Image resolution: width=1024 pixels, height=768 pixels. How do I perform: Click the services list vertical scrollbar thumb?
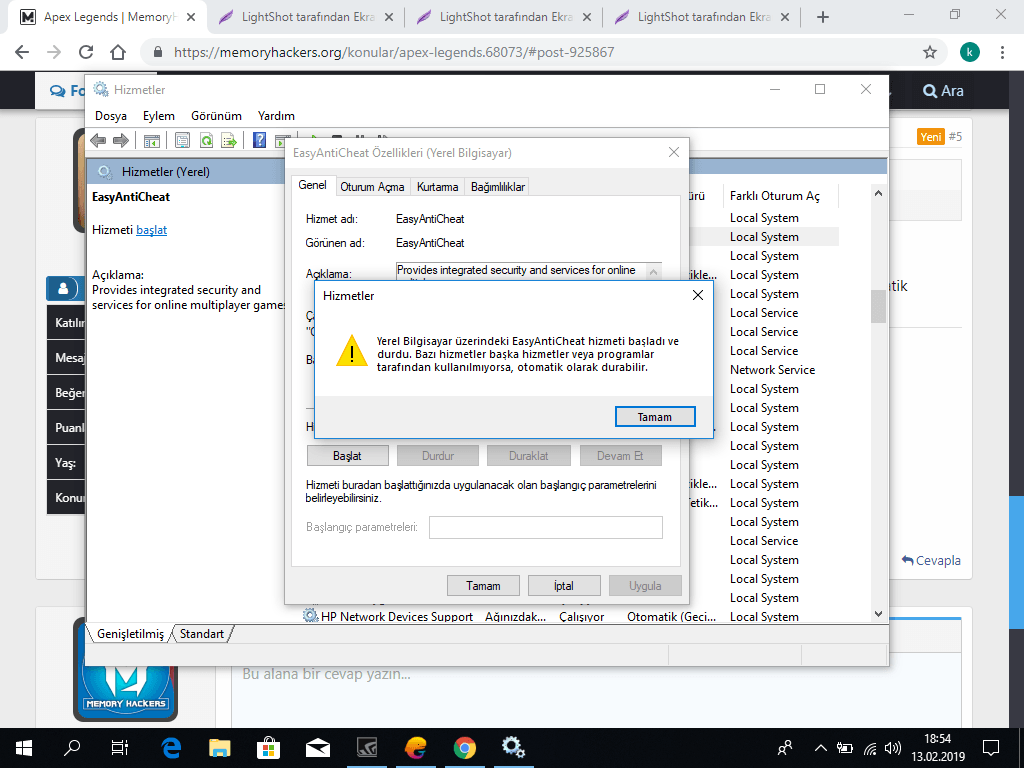coord(878,306)
